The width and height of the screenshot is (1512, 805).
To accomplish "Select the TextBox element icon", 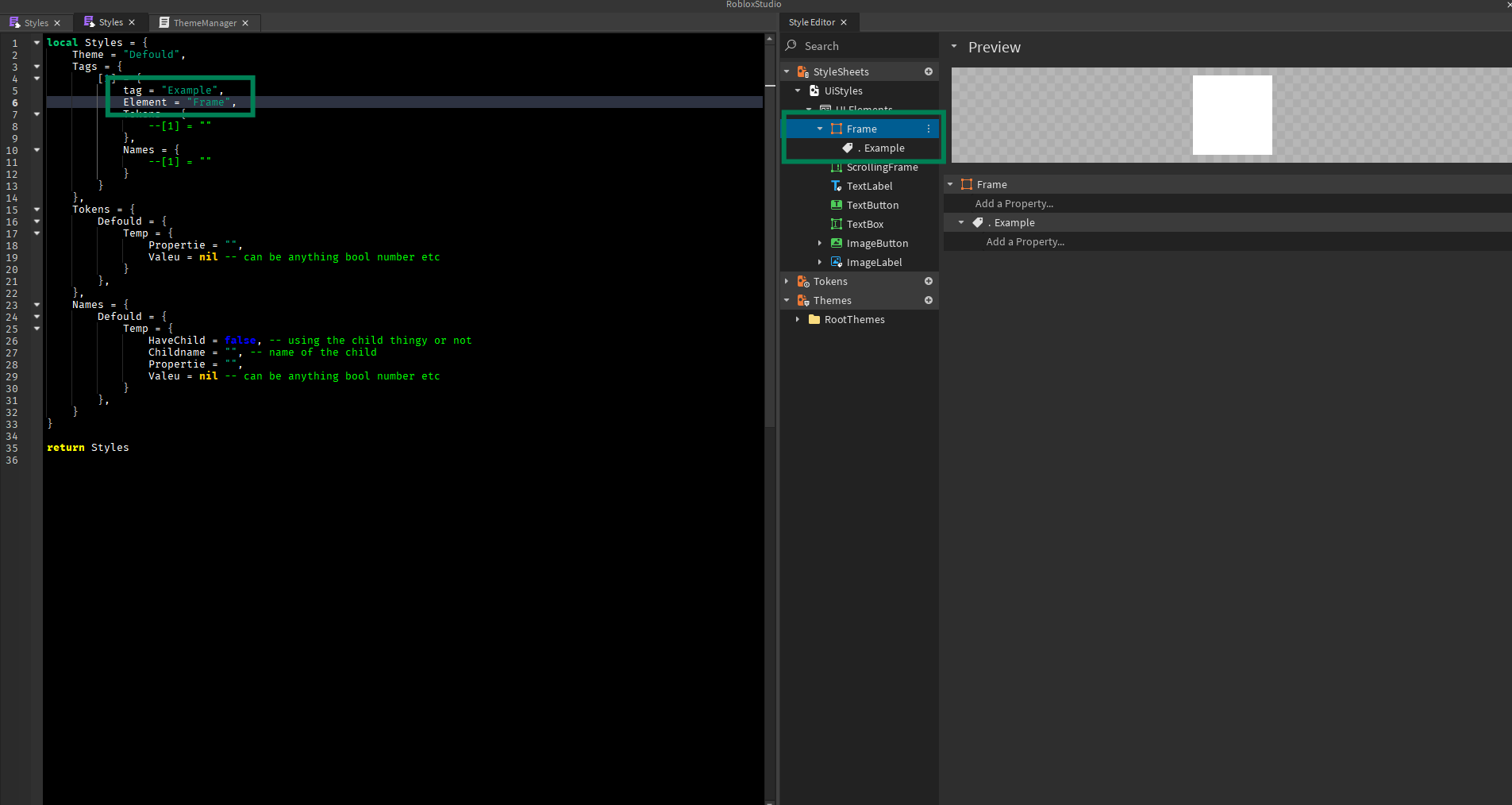I will pos(838,224).
